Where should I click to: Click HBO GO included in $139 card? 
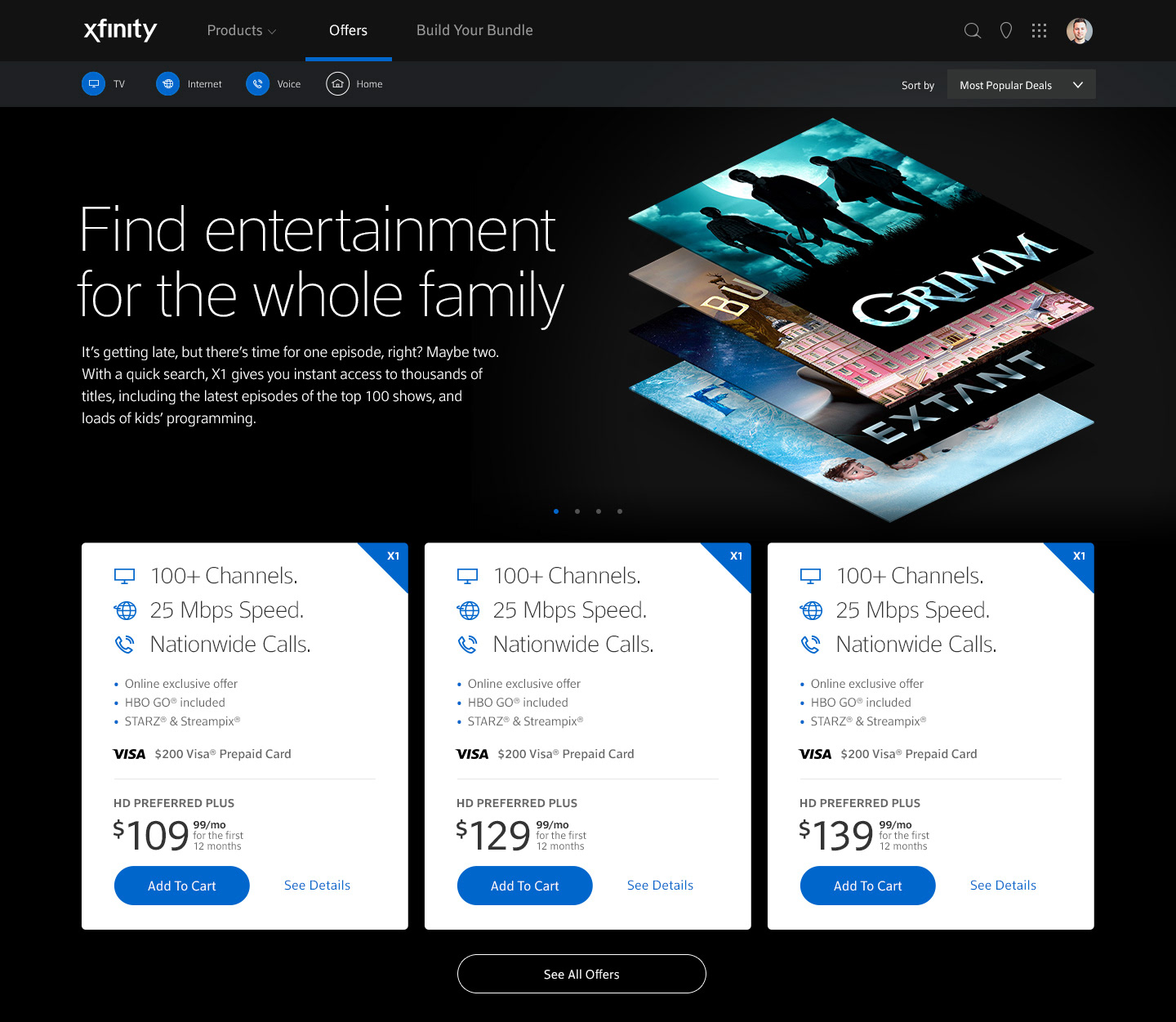pyautogui.click(x=861, y=703)
